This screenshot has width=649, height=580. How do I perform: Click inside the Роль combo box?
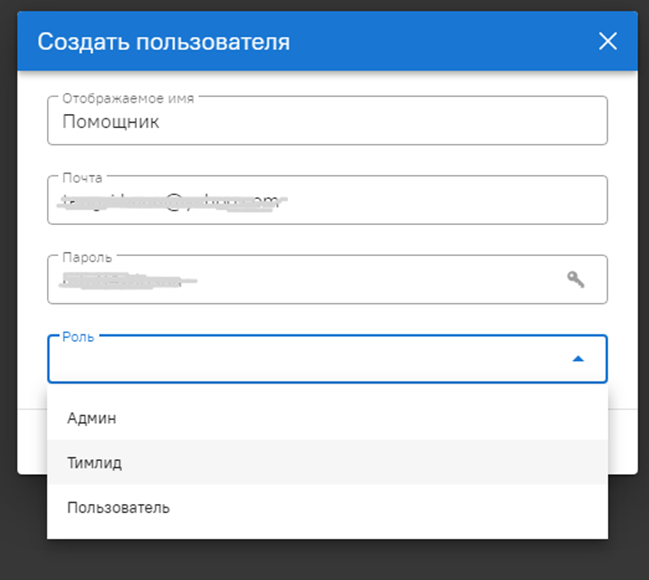[x=300, y=360]
